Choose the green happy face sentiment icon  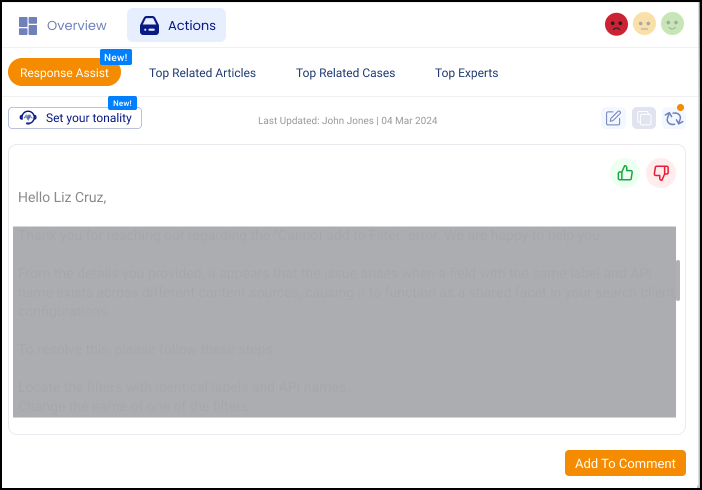click(x=673, y=25)
